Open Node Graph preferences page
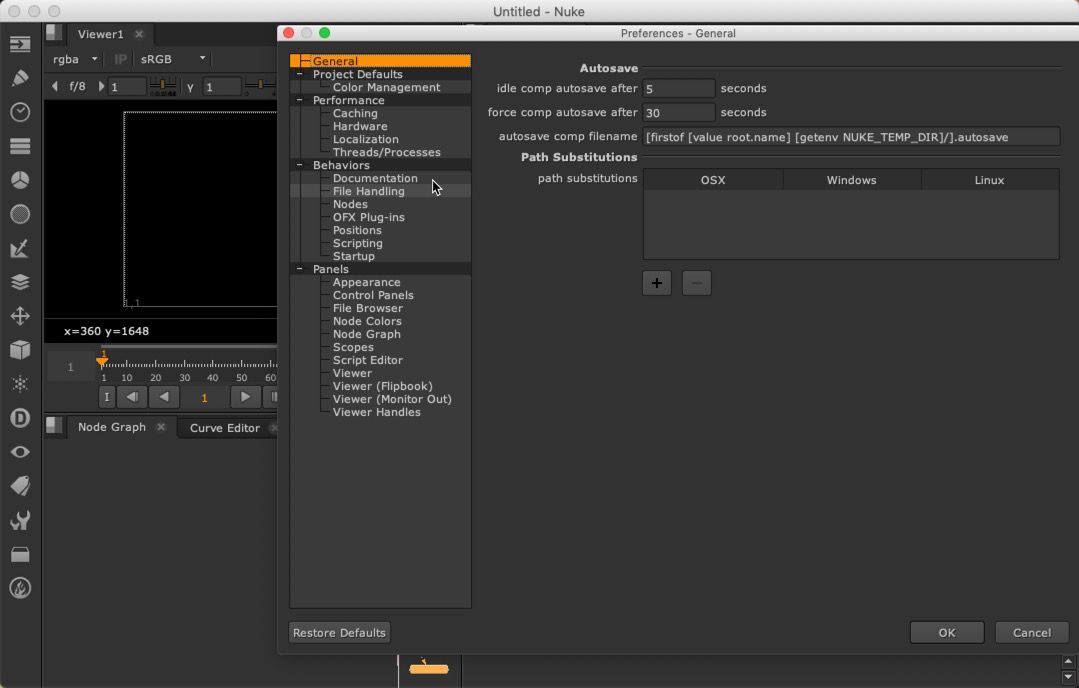The image size is (1079, 688). (x=367, y=334)
